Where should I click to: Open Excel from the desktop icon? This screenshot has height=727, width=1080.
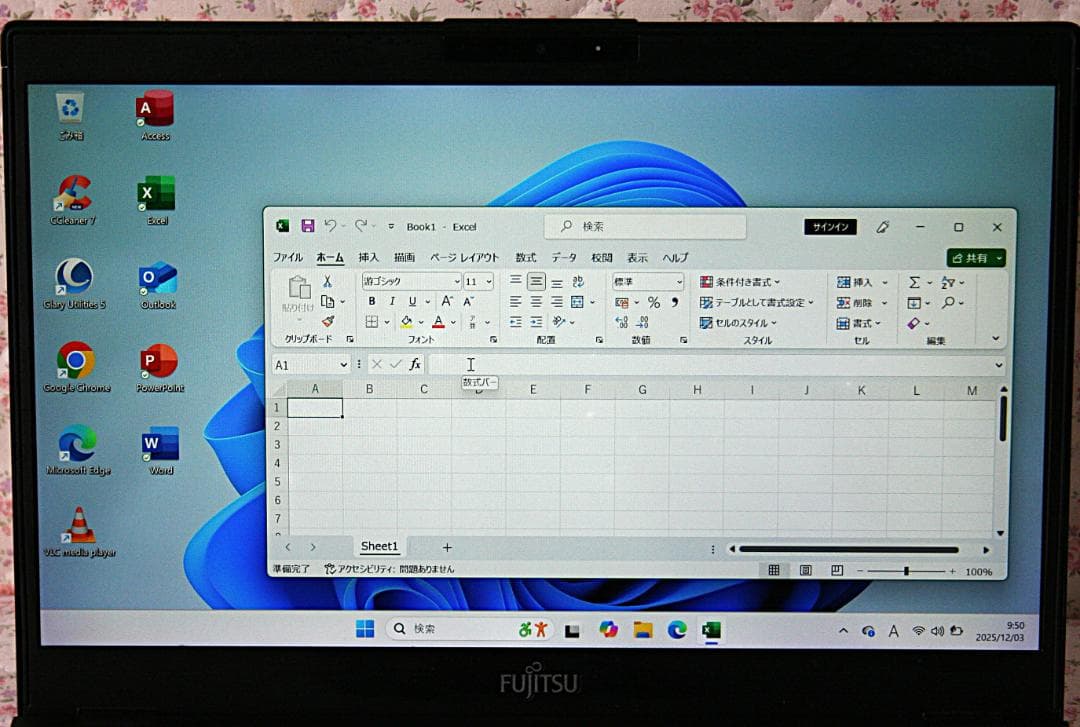pos(155,193)
